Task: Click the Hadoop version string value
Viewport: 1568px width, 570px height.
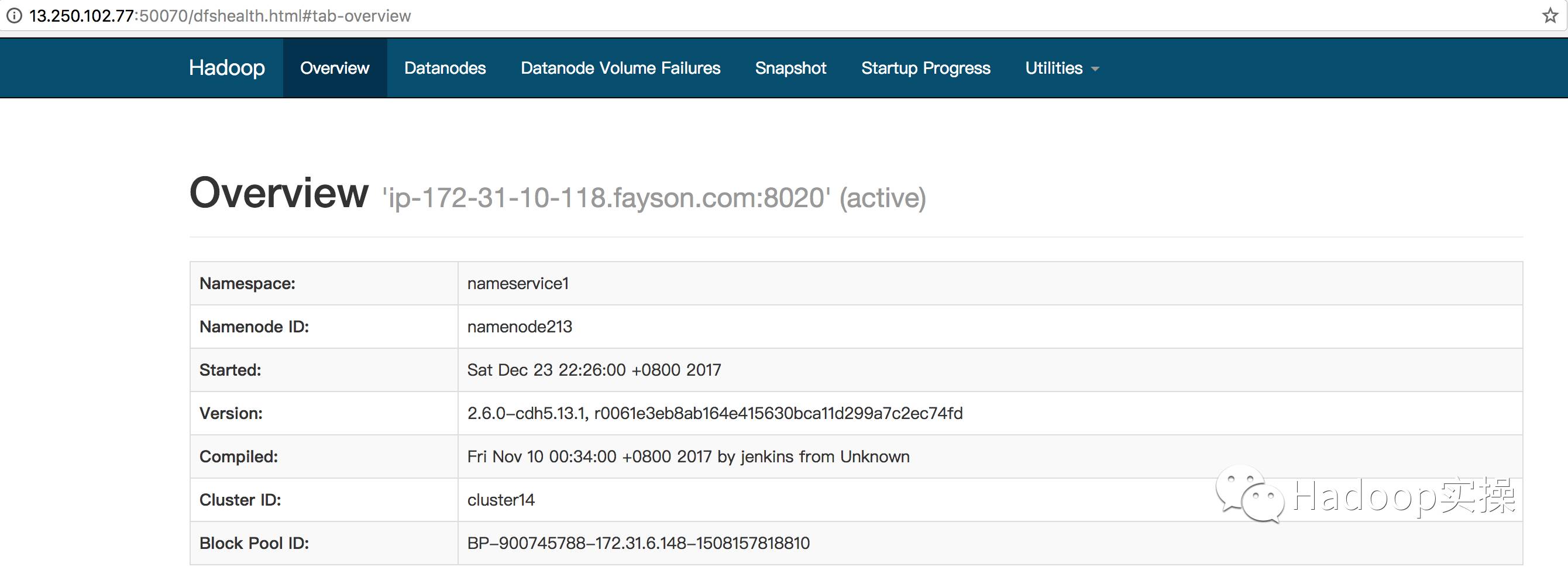Action: point(714,414)
